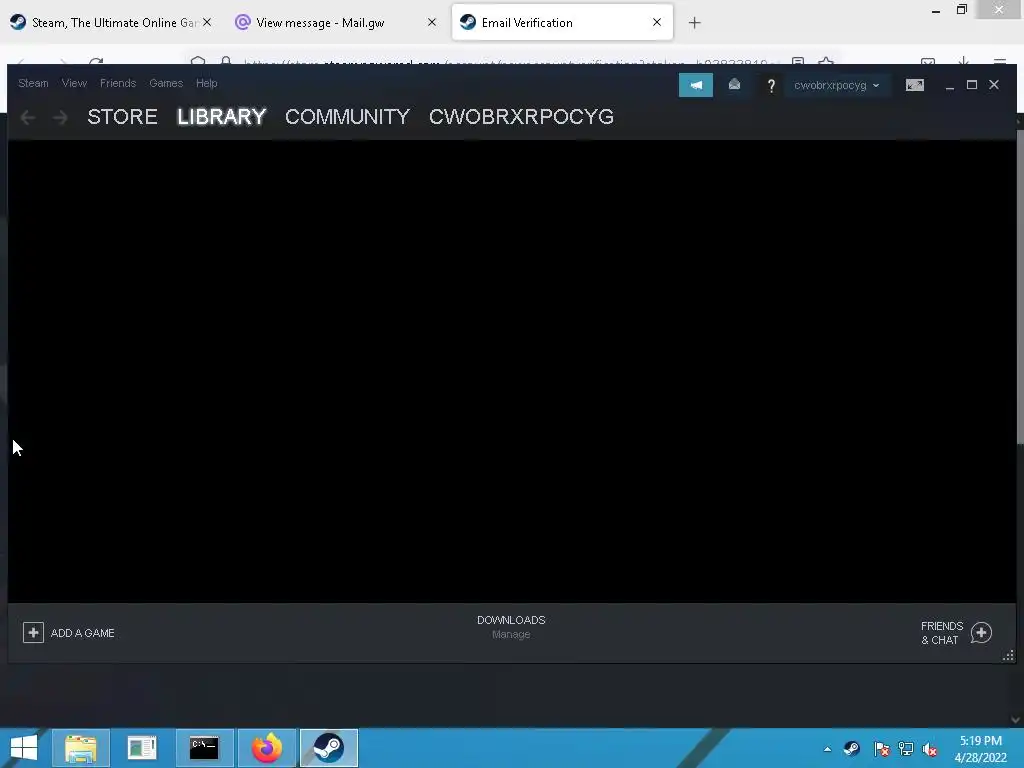Open the Action Center flag icon

[x=881, y=749]
